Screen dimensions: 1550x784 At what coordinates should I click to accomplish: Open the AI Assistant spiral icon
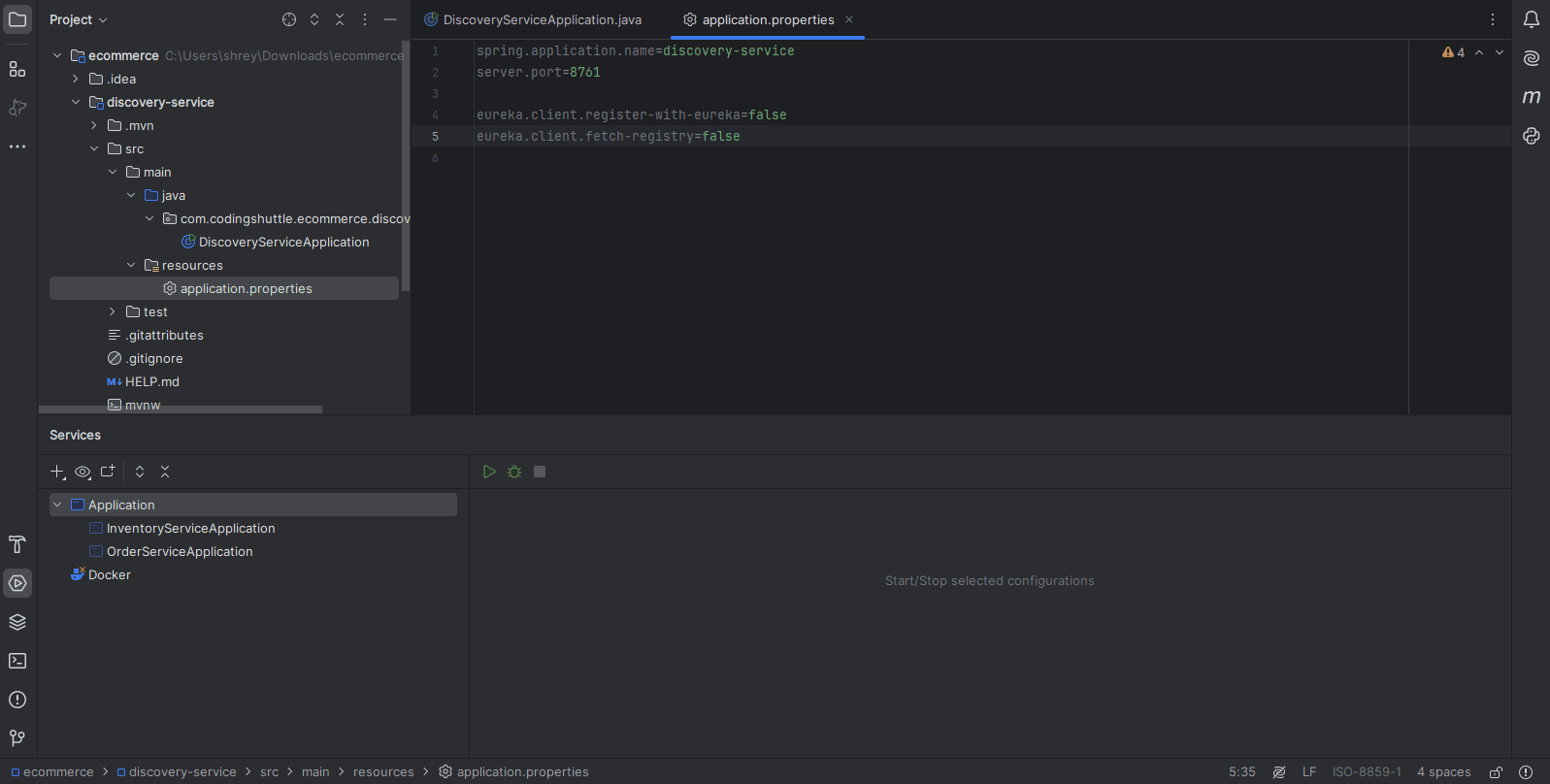pos(1532,58)
